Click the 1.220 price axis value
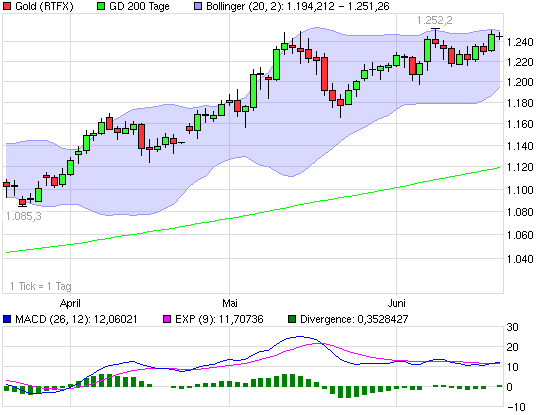This screenshot has width=545, height=415. point(520,62)
